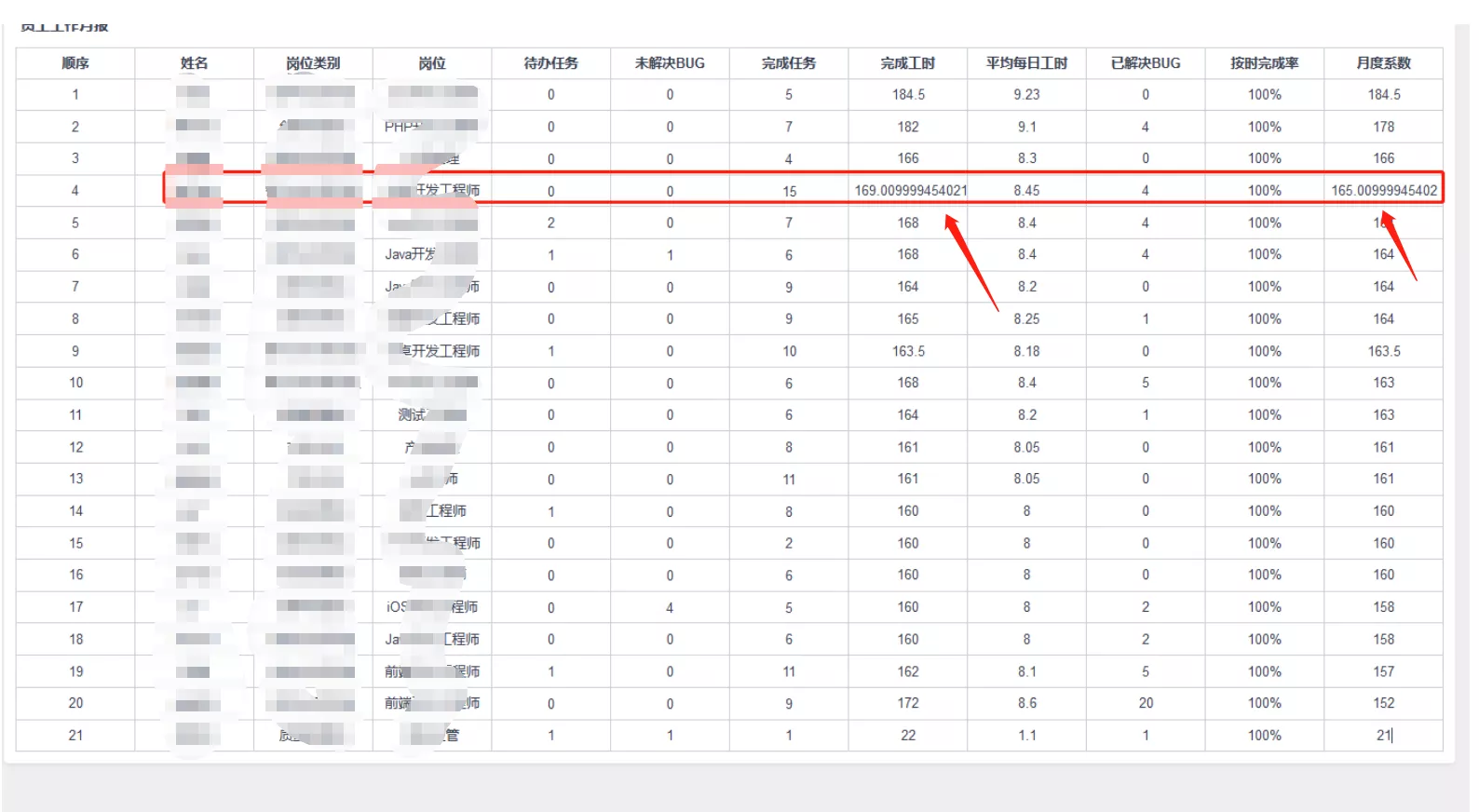The width and height of the screenshot is (1479, 812).
Task: Click the 平均每日工时 column header
Action: 1026,63
